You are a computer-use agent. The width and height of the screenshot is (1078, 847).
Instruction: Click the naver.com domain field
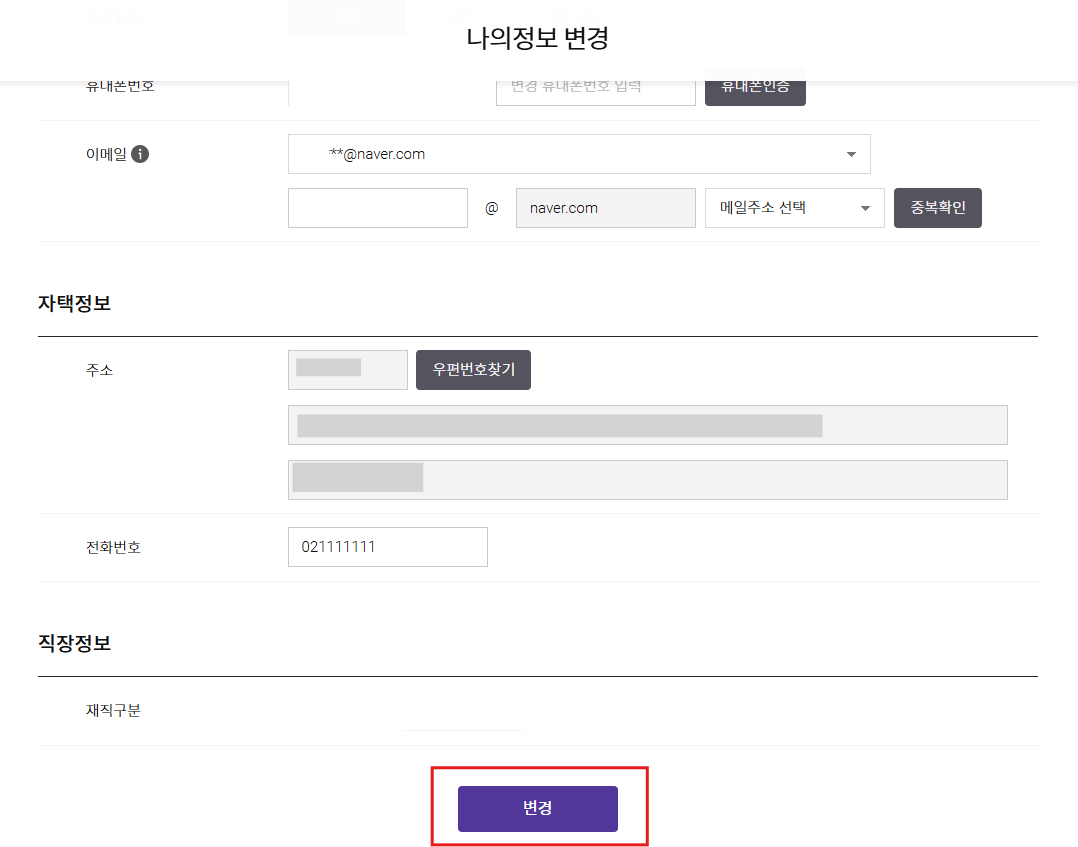[x=606, y=208]
